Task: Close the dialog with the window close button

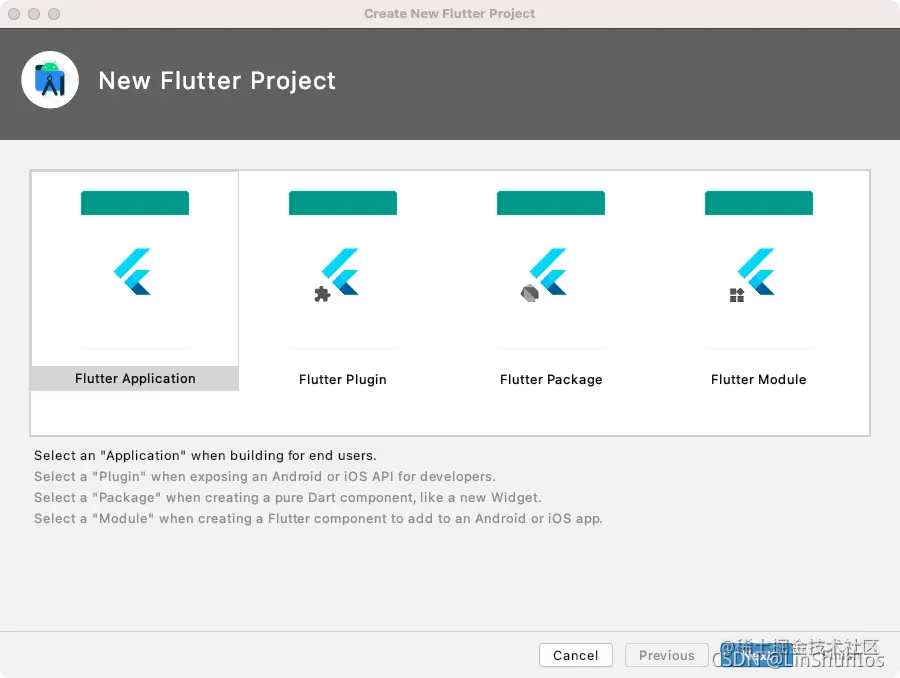Action: pyautogui.click(x=14, y=14)
